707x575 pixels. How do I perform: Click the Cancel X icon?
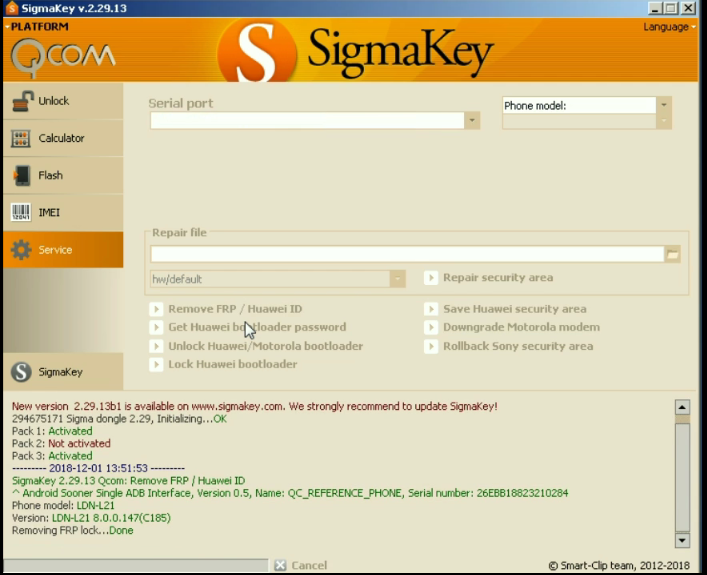point(280,565)
